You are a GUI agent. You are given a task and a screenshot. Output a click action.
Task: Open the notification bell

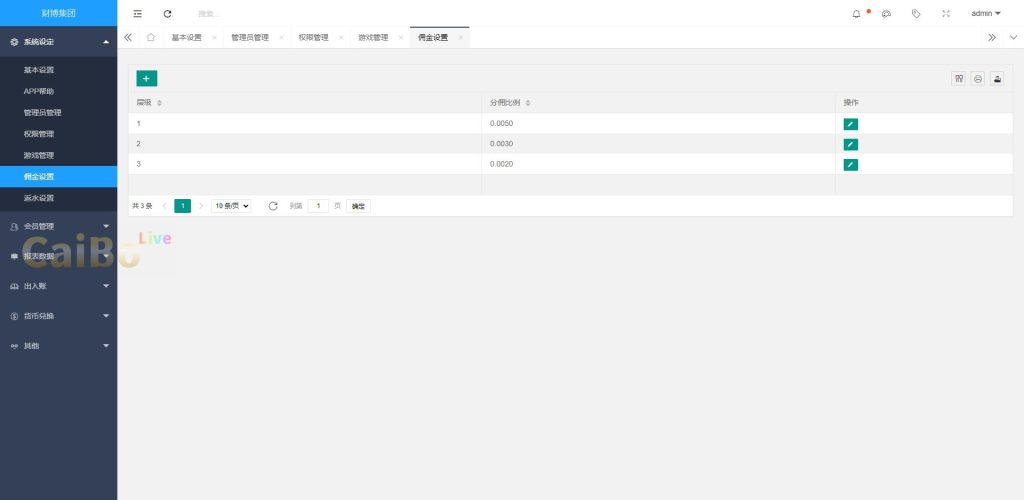856,13
